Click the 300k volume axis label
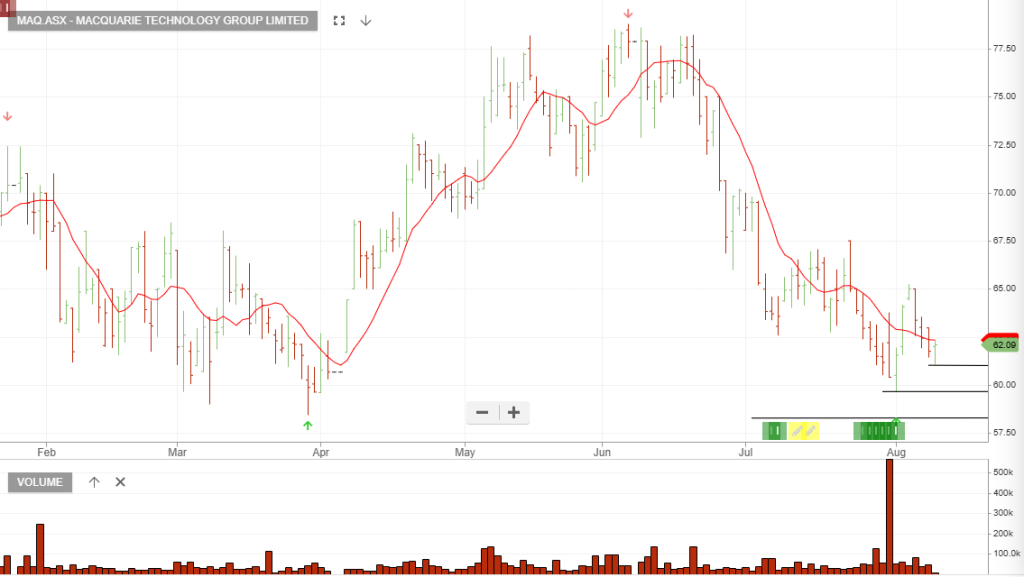Screen dimensions: 1024x577 coord(1003,513)
